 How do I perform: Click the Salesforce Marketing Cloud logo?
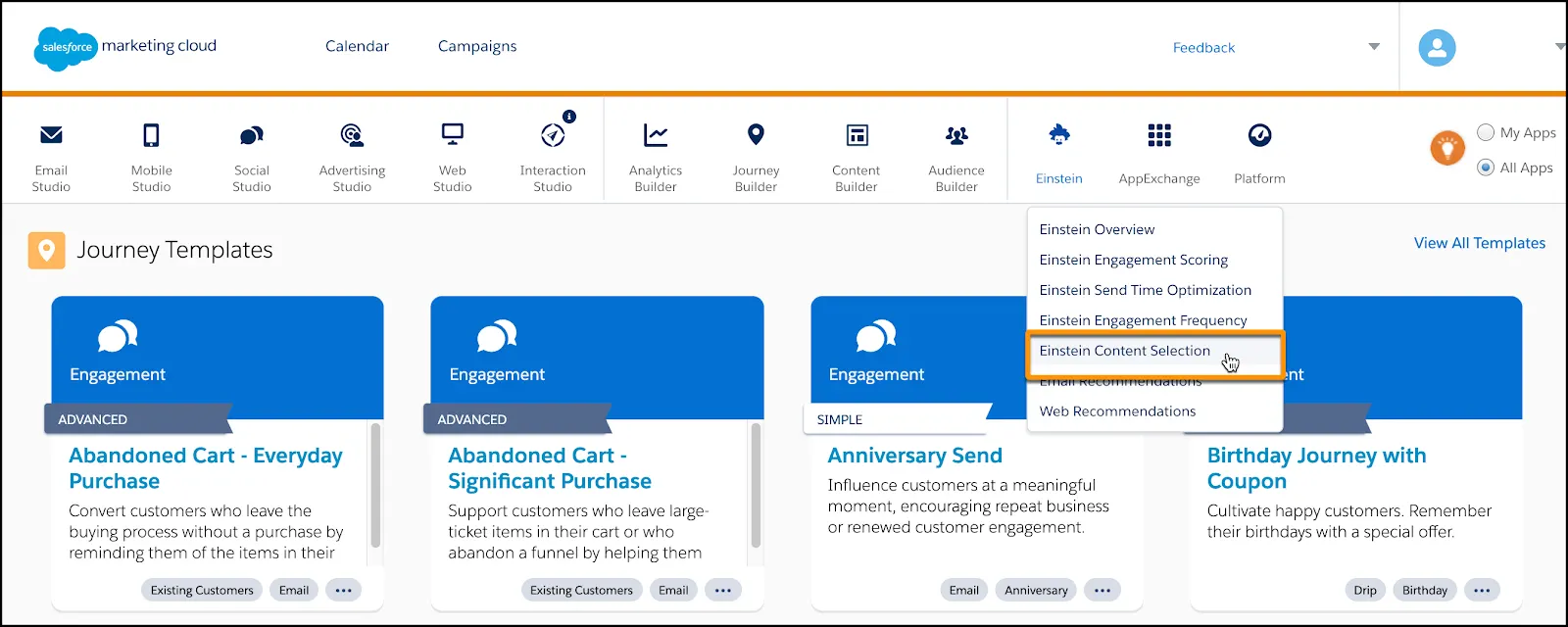pos(125,46)
